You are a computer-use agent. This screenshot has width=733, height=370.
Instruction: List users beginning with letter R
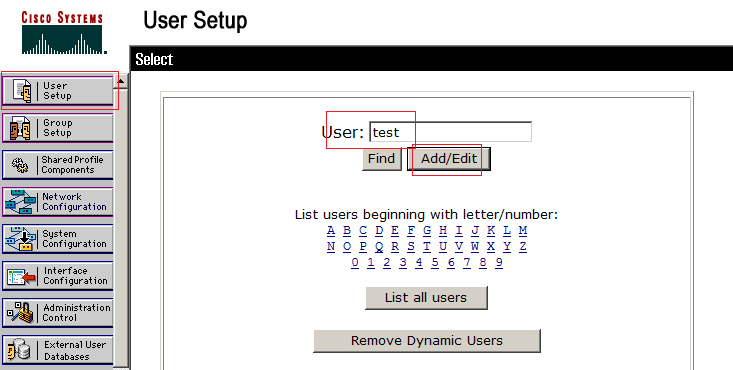[x=395, y=247]
